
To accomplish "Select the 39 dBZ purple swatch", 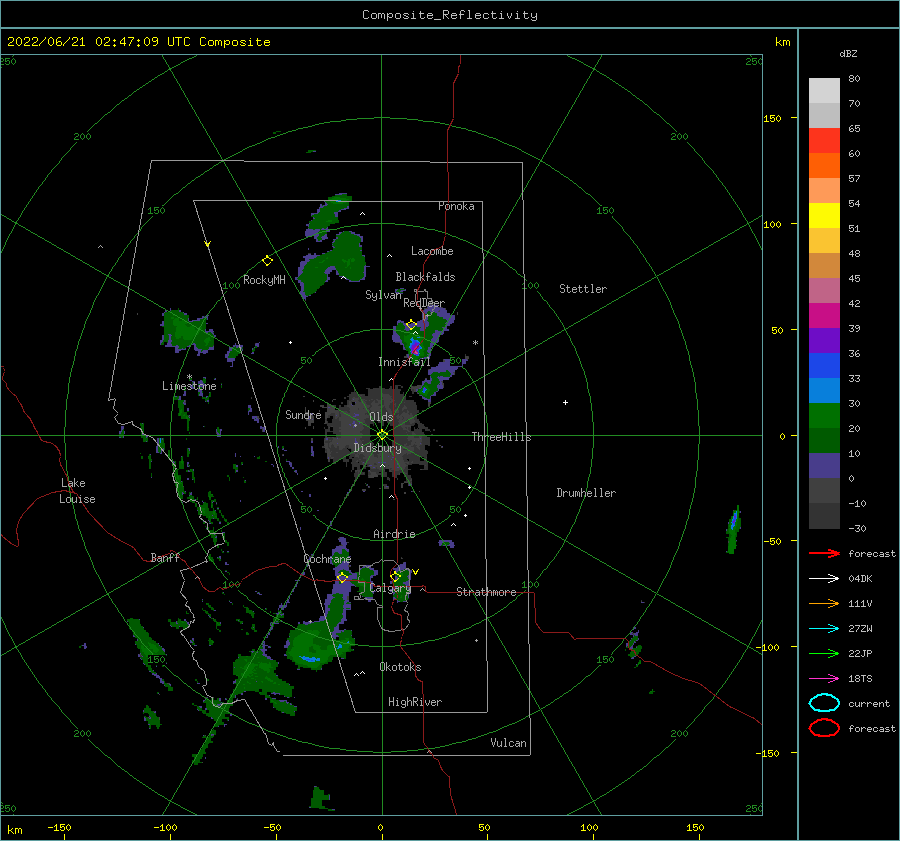I will (x=824, y=340).
